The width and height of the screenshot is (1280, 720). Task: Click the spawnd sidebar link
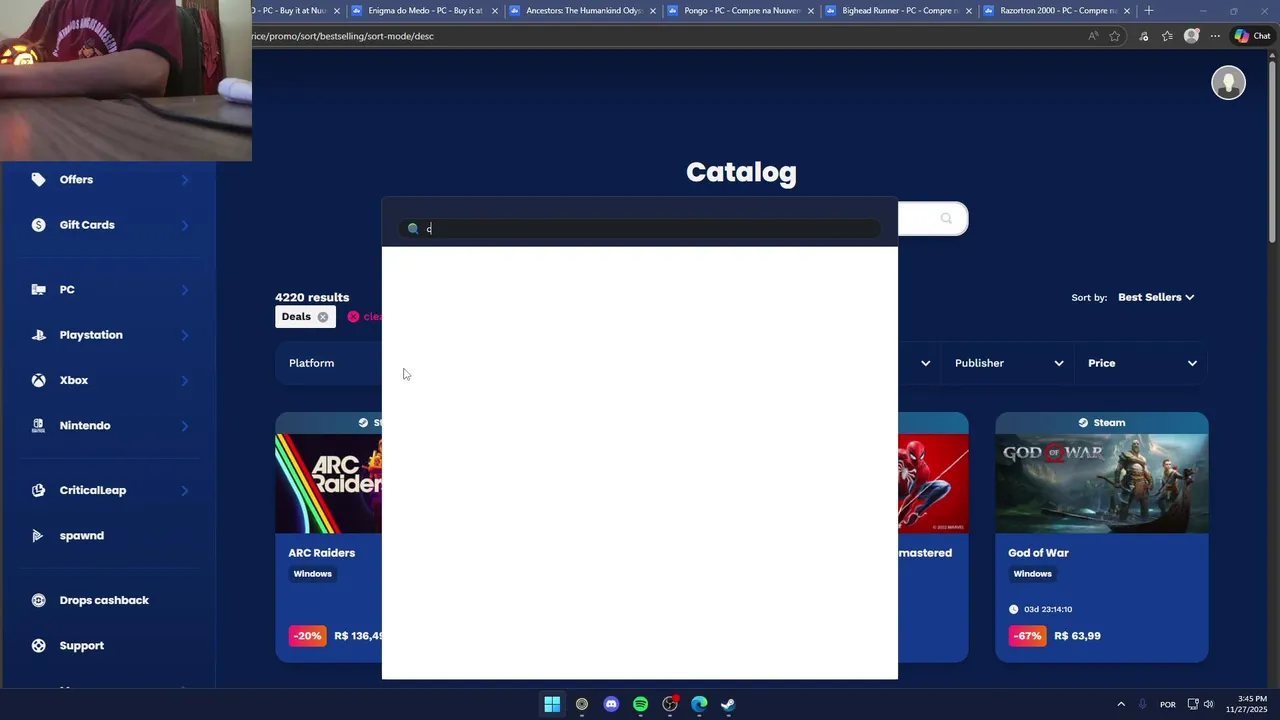coord(82,536)
